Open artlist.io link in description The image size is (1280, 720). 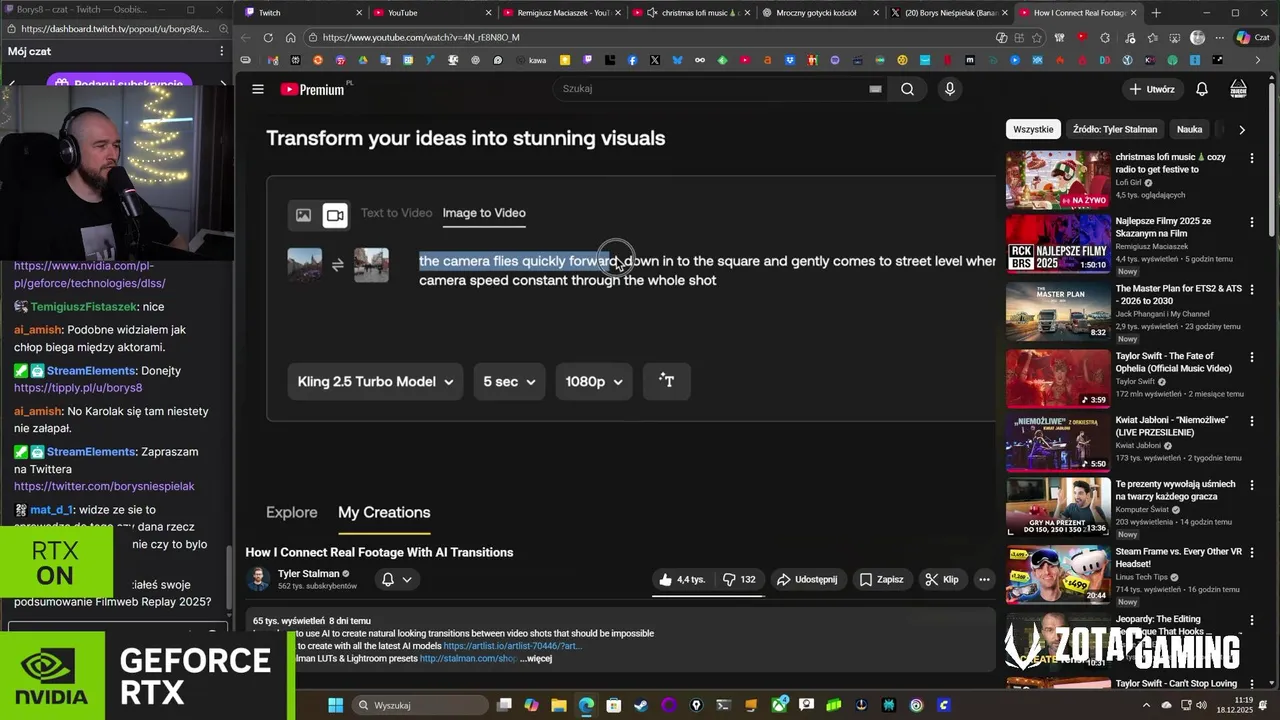click(512, 646)
